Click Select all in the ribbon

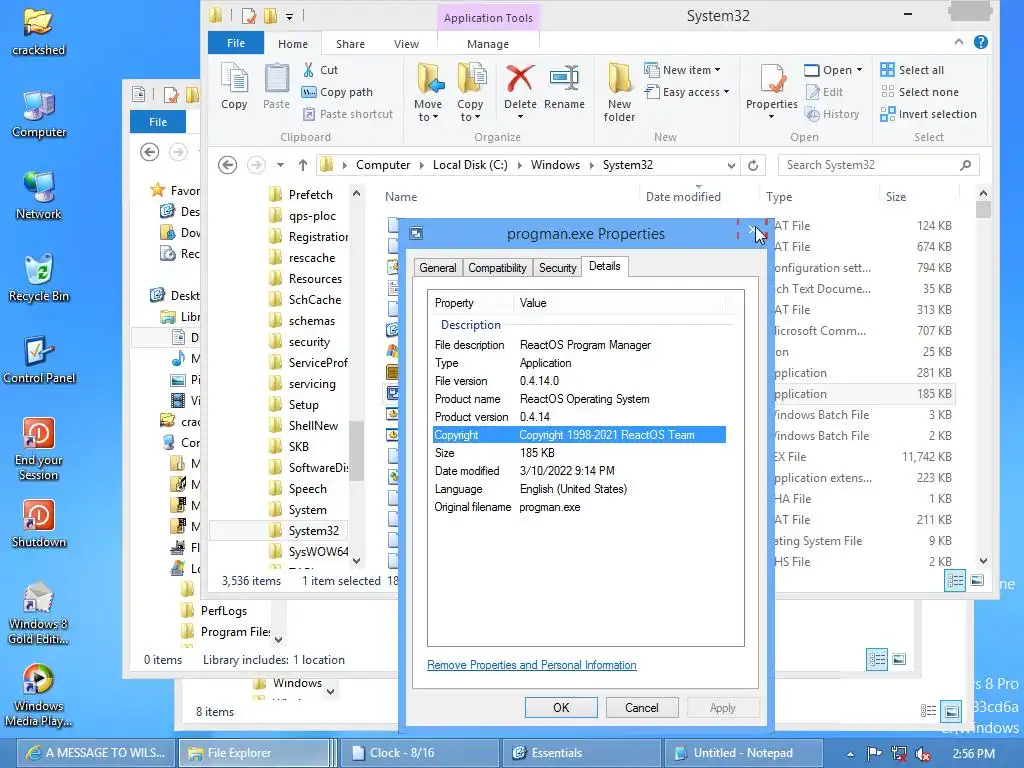click(x=912, y=70)
